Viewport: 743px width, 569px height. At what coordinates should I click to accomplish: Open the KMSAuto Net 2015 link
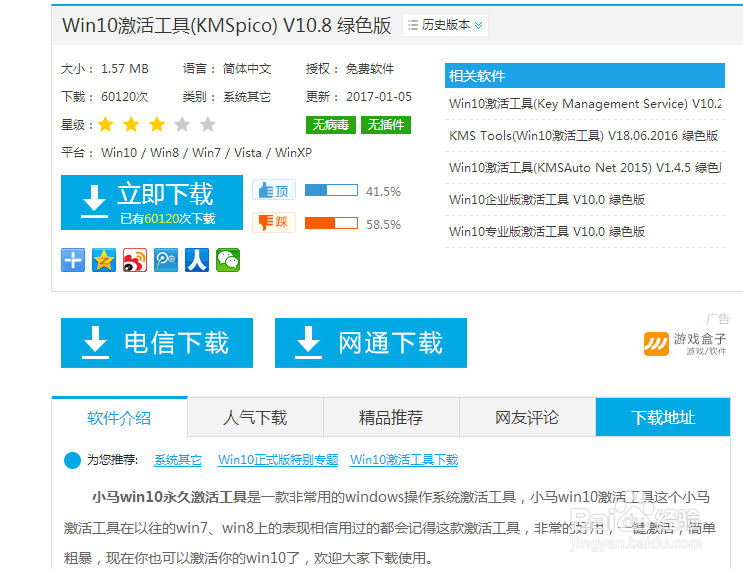pos(585,167)
